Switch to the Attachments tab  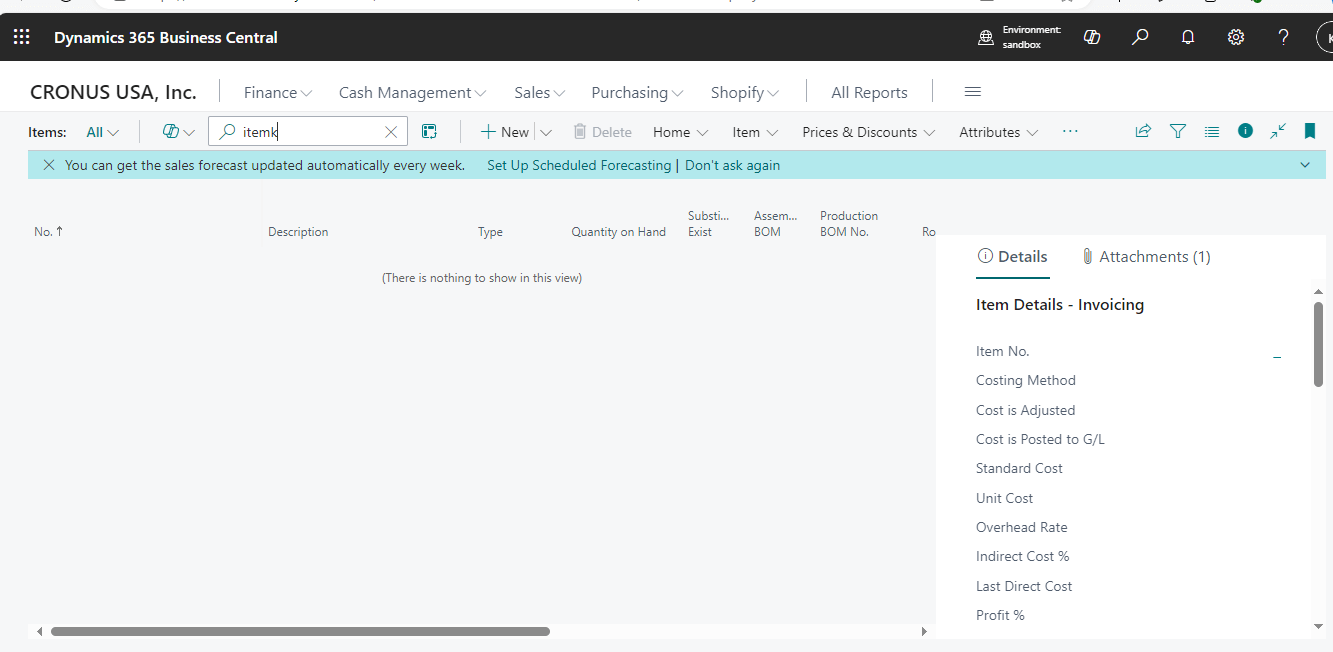[x=1146, y=256]
